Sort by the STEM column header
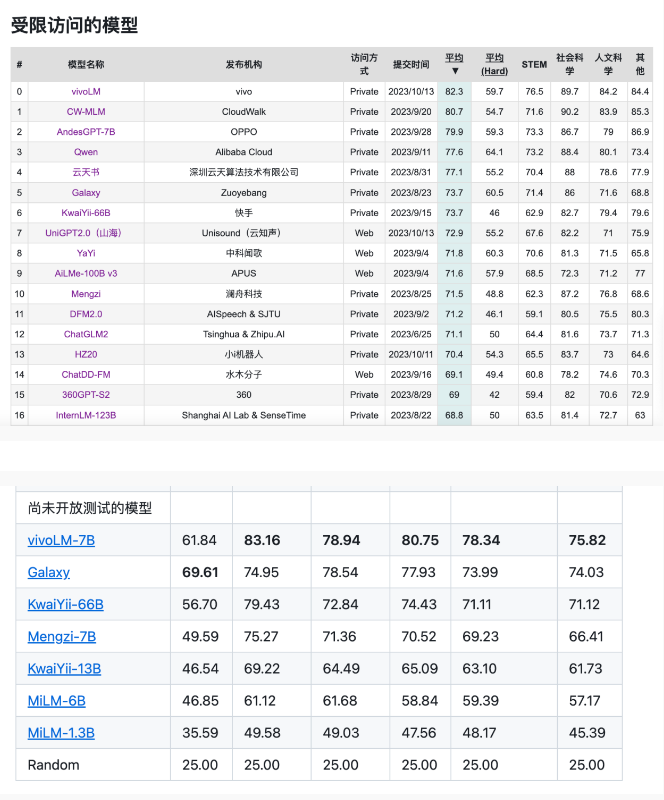 click(x=534, y=65)
